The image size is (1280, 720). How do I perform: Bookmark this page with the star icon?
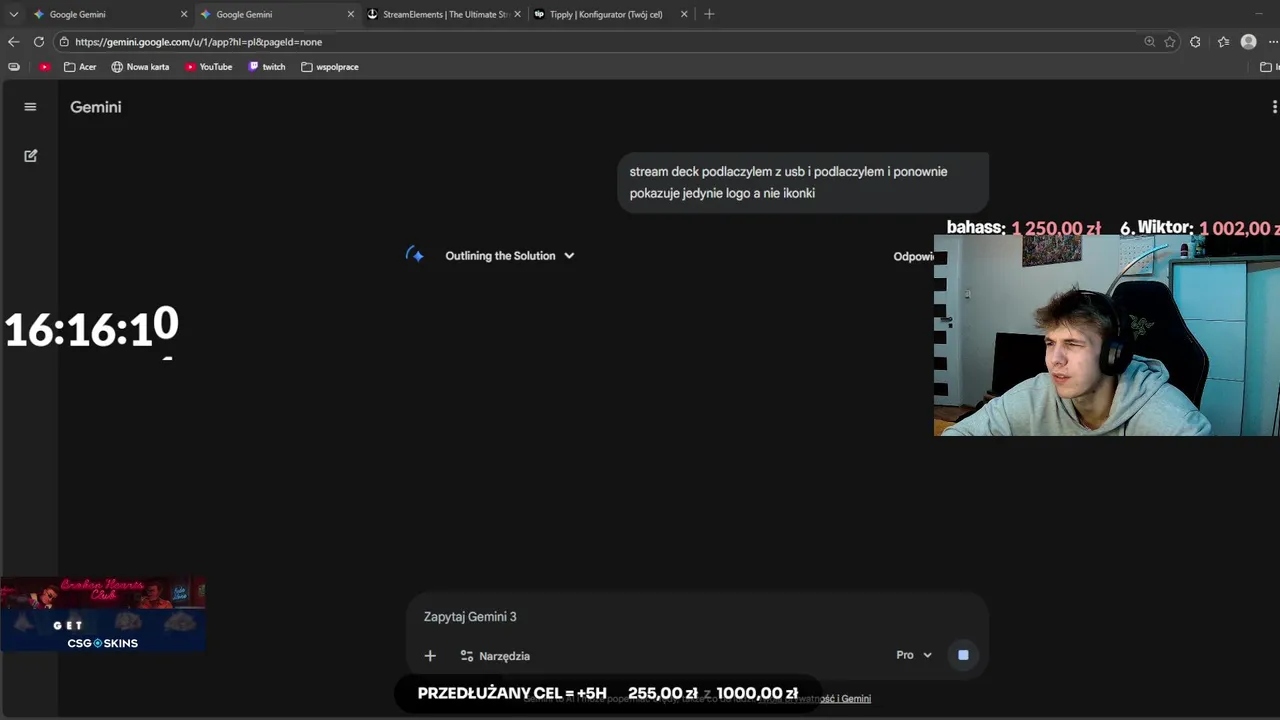[1170, 42]
